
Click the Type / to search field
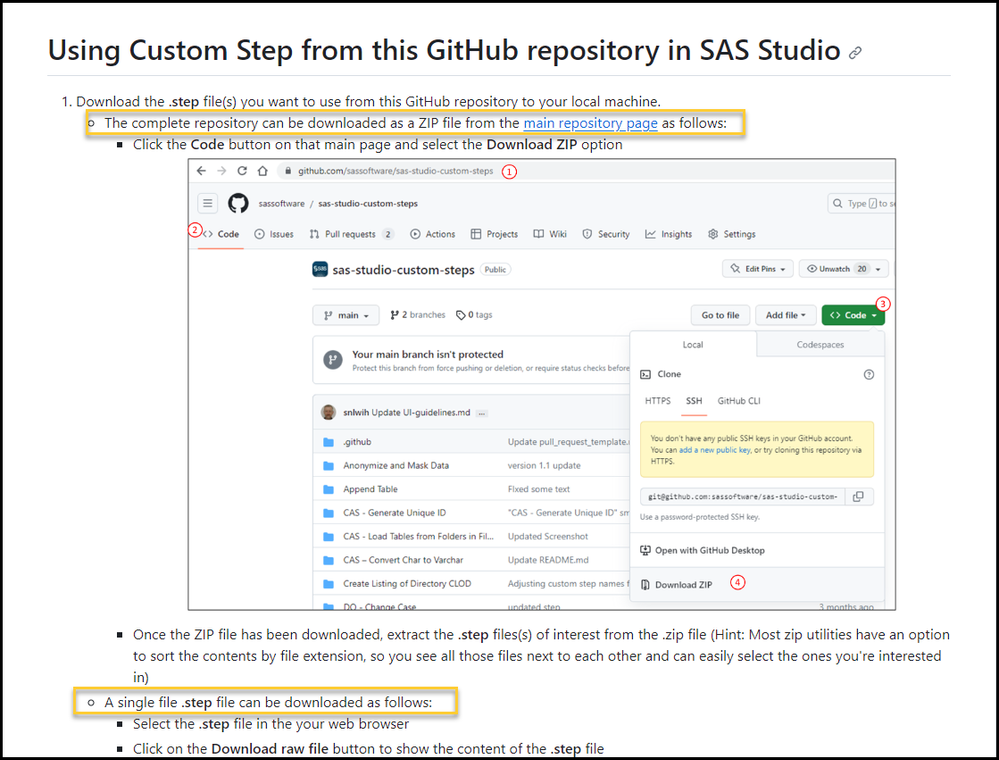coord(861,203)
